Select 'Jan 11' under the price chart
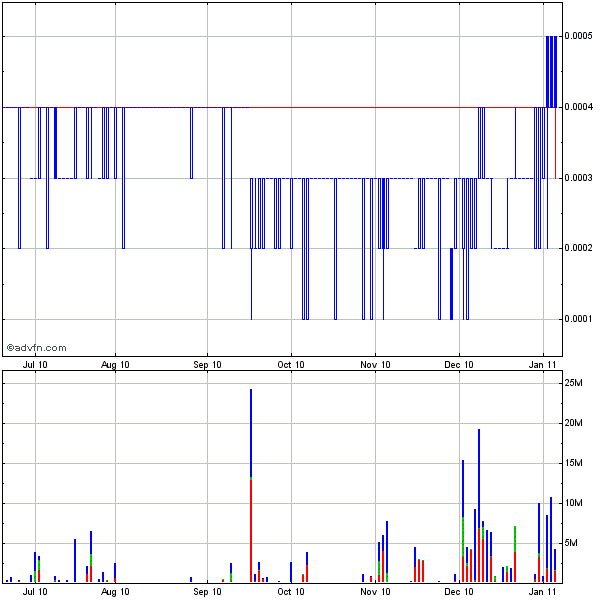Screen dimensions: 600x600 (542, 365)
